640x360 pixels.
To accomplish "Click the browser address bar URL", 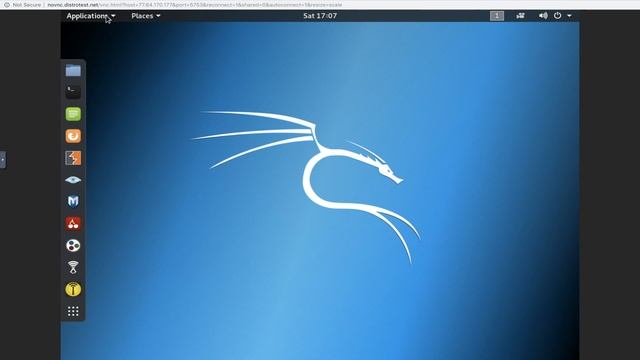I will click(x=195, y=5).
